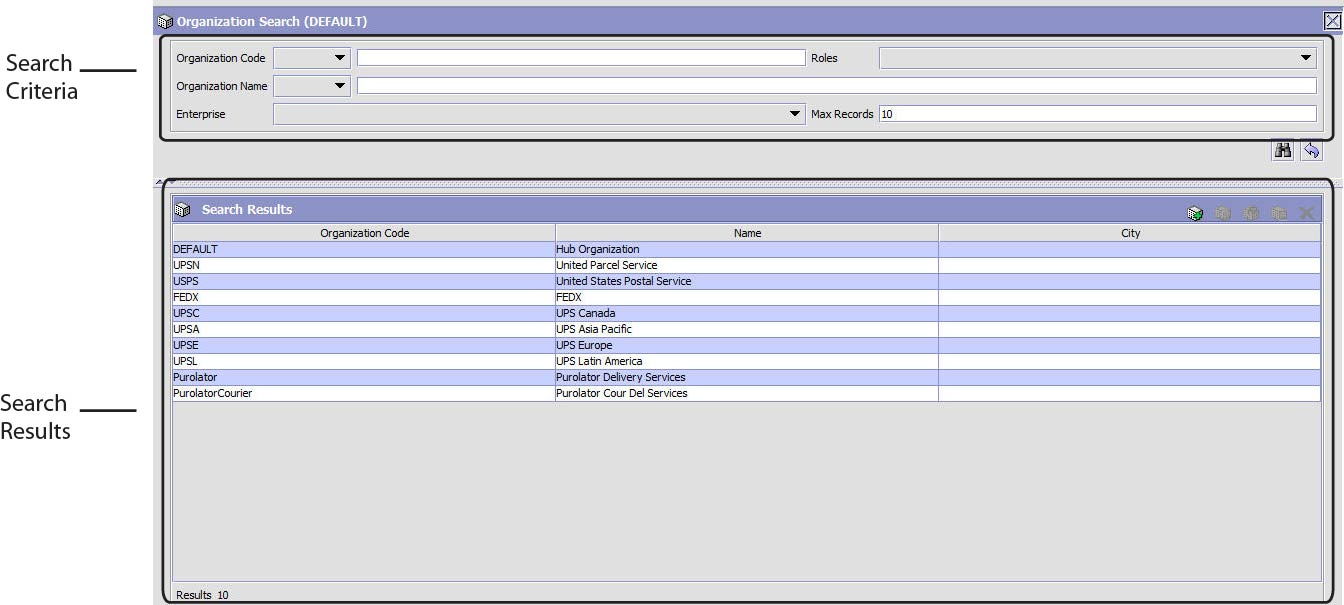Screen dimensions: 1344x605
Task: Close the Organization Search window
Action: pyautogui.click(x=1332, y=20)
